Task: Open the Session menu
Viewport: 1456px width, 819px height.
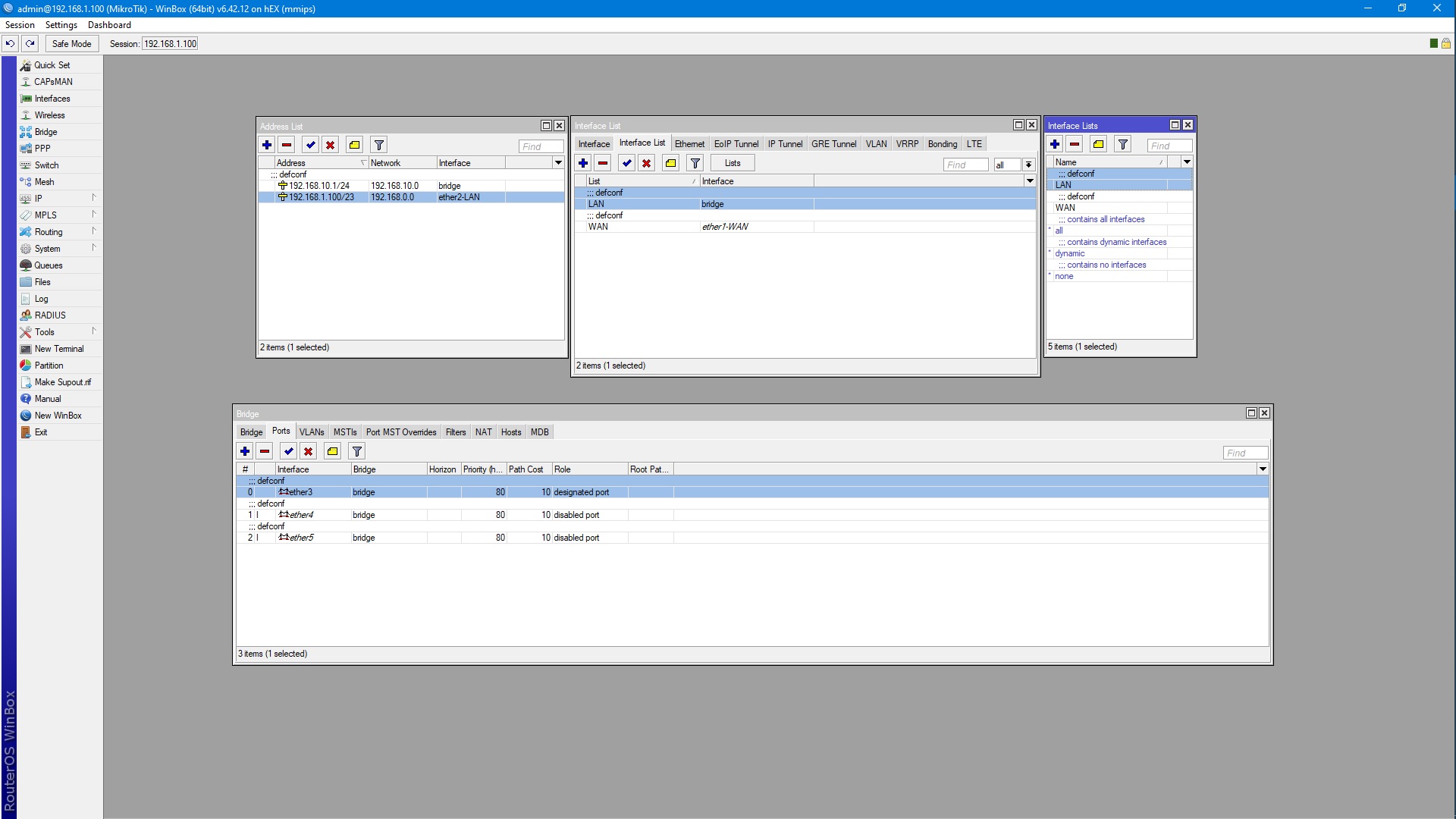Action: tap(20, 25)
